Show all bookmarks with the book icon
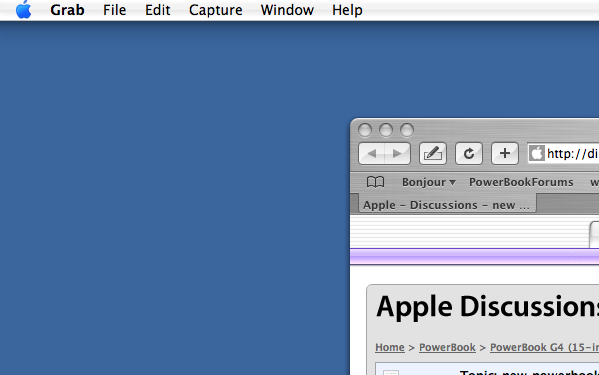The width and height of the screenshot is (599, 375). pos(376,182)
